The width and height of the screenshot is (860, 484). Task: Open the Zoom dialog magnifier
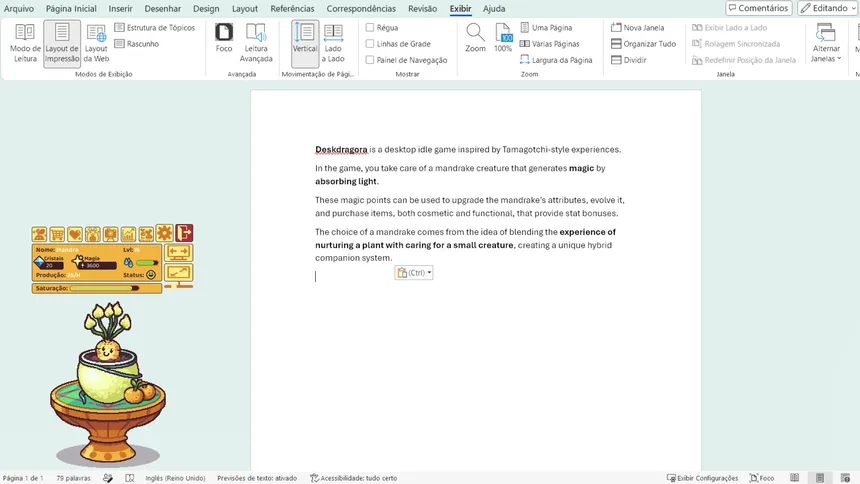[x=476, y=38]
